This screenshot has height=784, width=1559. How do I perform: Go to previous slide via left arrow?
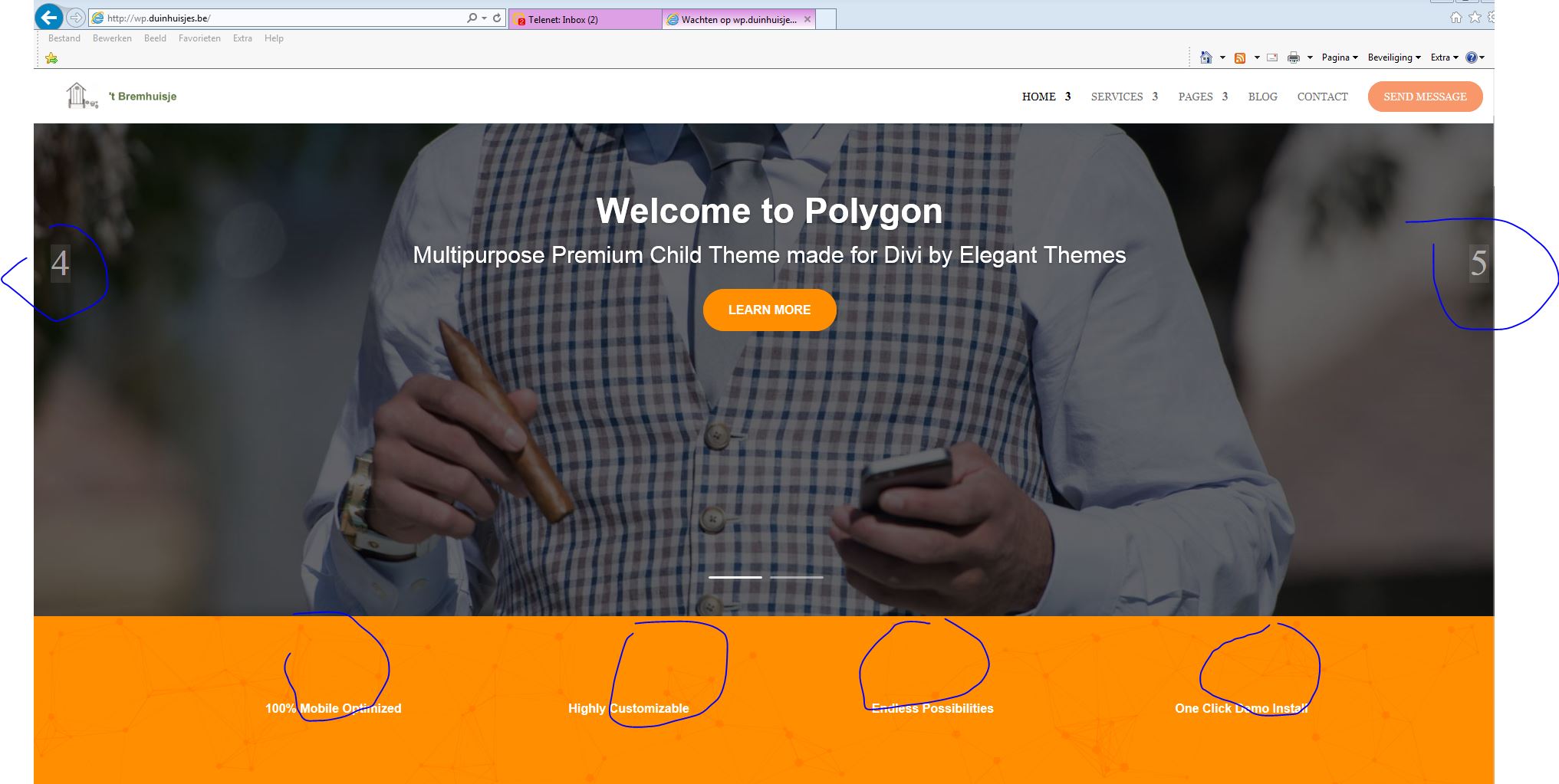(x=61, y=264)
